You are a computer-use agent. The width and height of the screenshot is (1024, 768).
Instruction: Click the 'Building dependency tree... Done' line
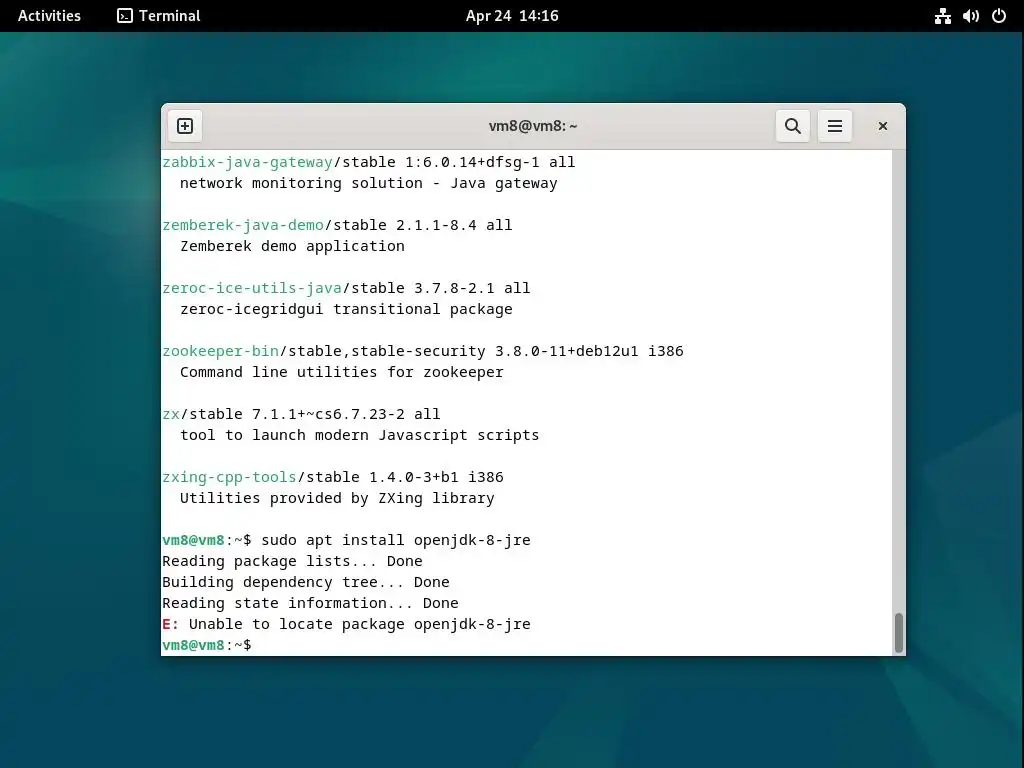[x=306, y=582]
